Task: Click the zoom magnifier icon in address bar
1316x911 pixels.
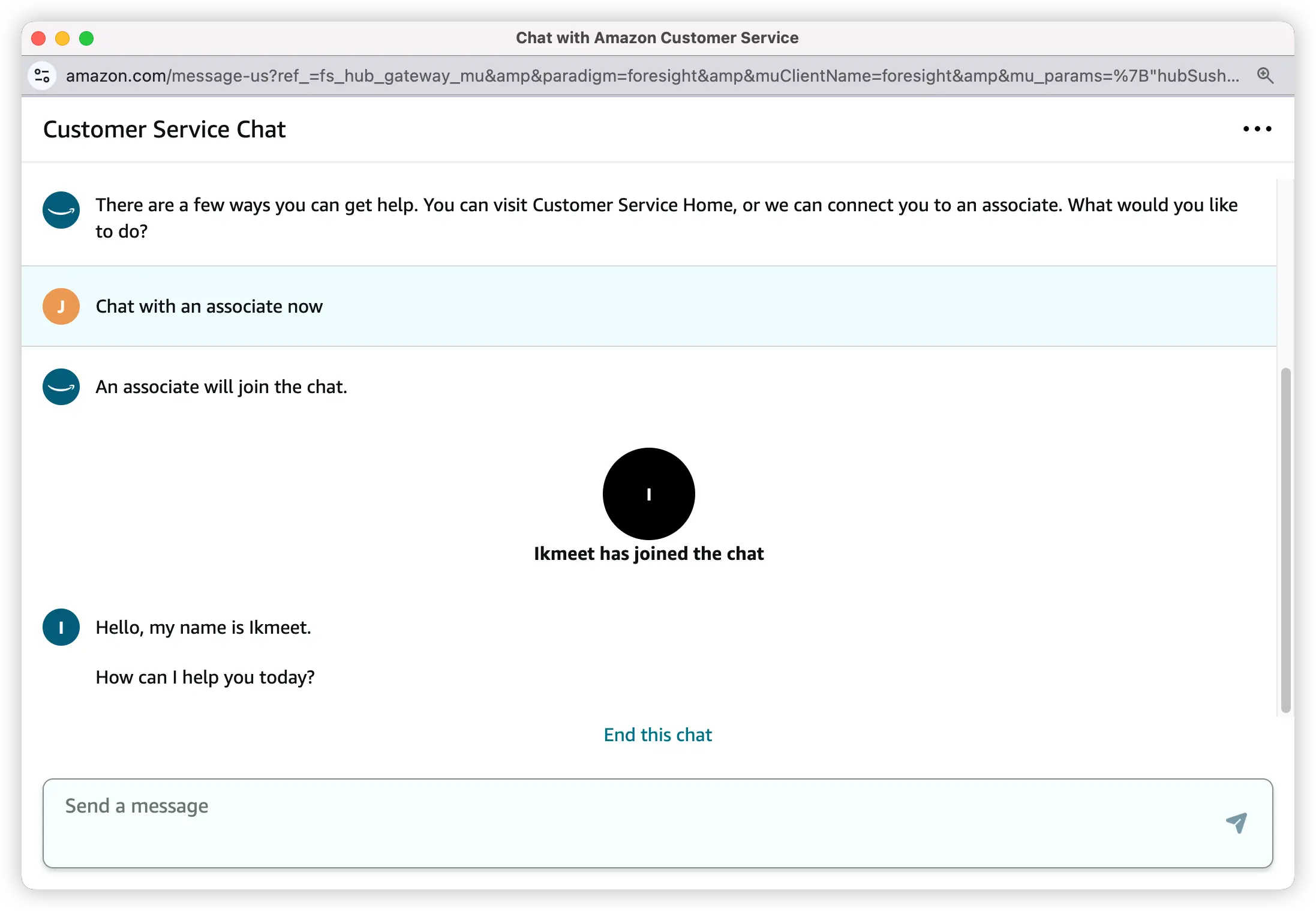Action: click(1266, 76)
